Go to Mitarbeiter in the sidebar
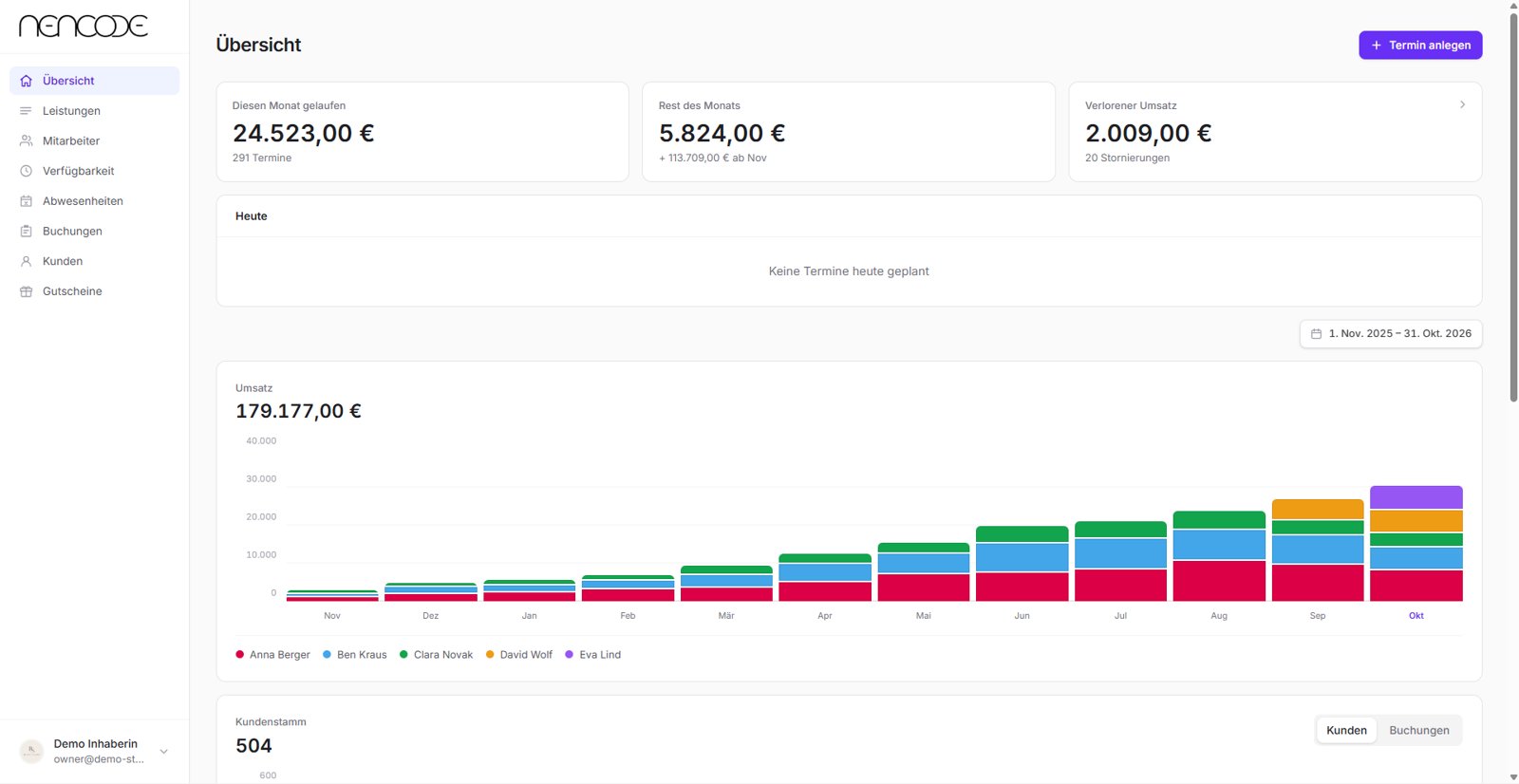Image resolution: width=1519 pixels, height=784 pixels. [x=94, y=140]
